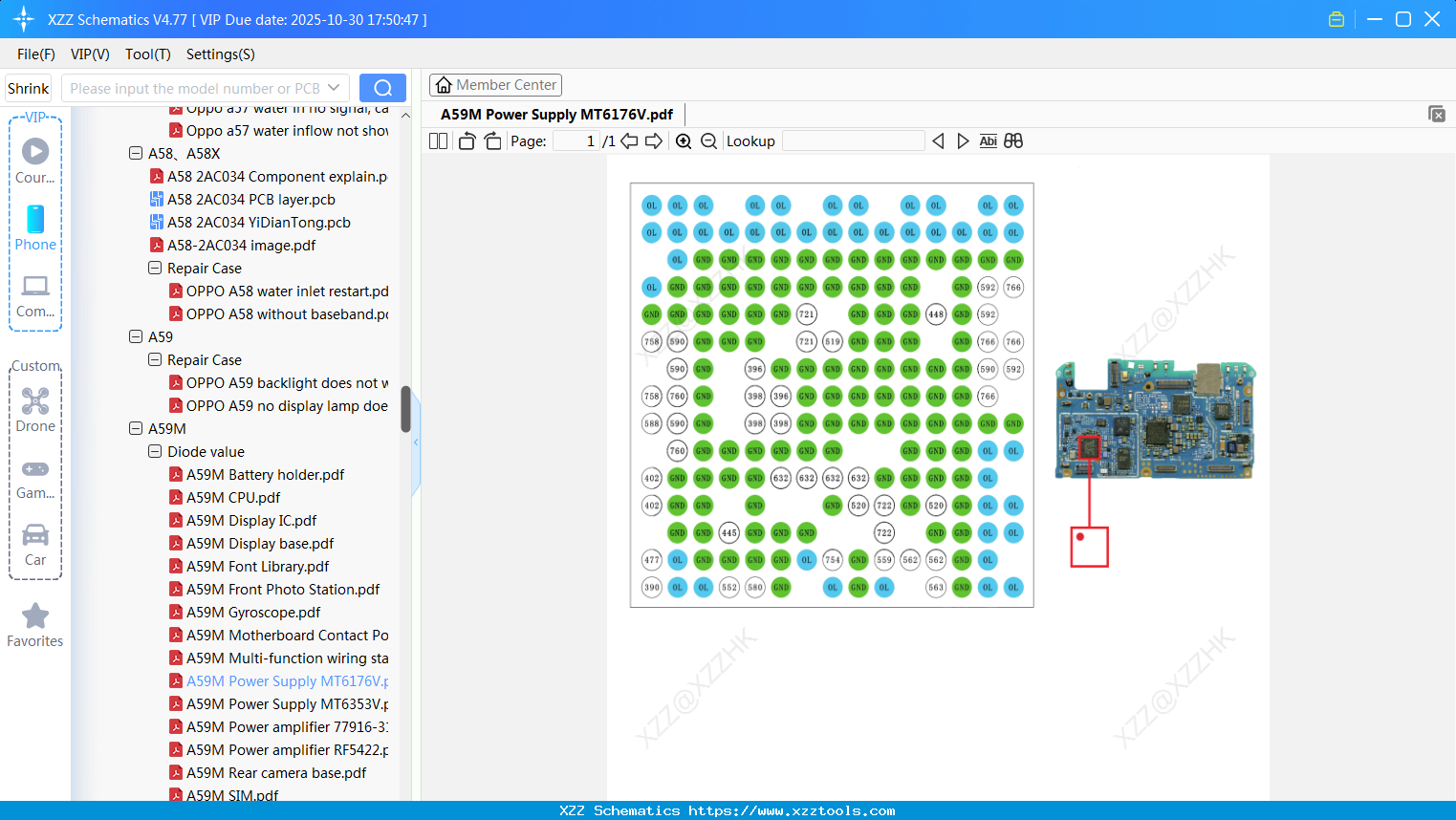The width and height of the screenshot is (1456, 820).
Task: Open the A58 2AC034 PCB layer.pcb file
Action: [x=251, y=200]
